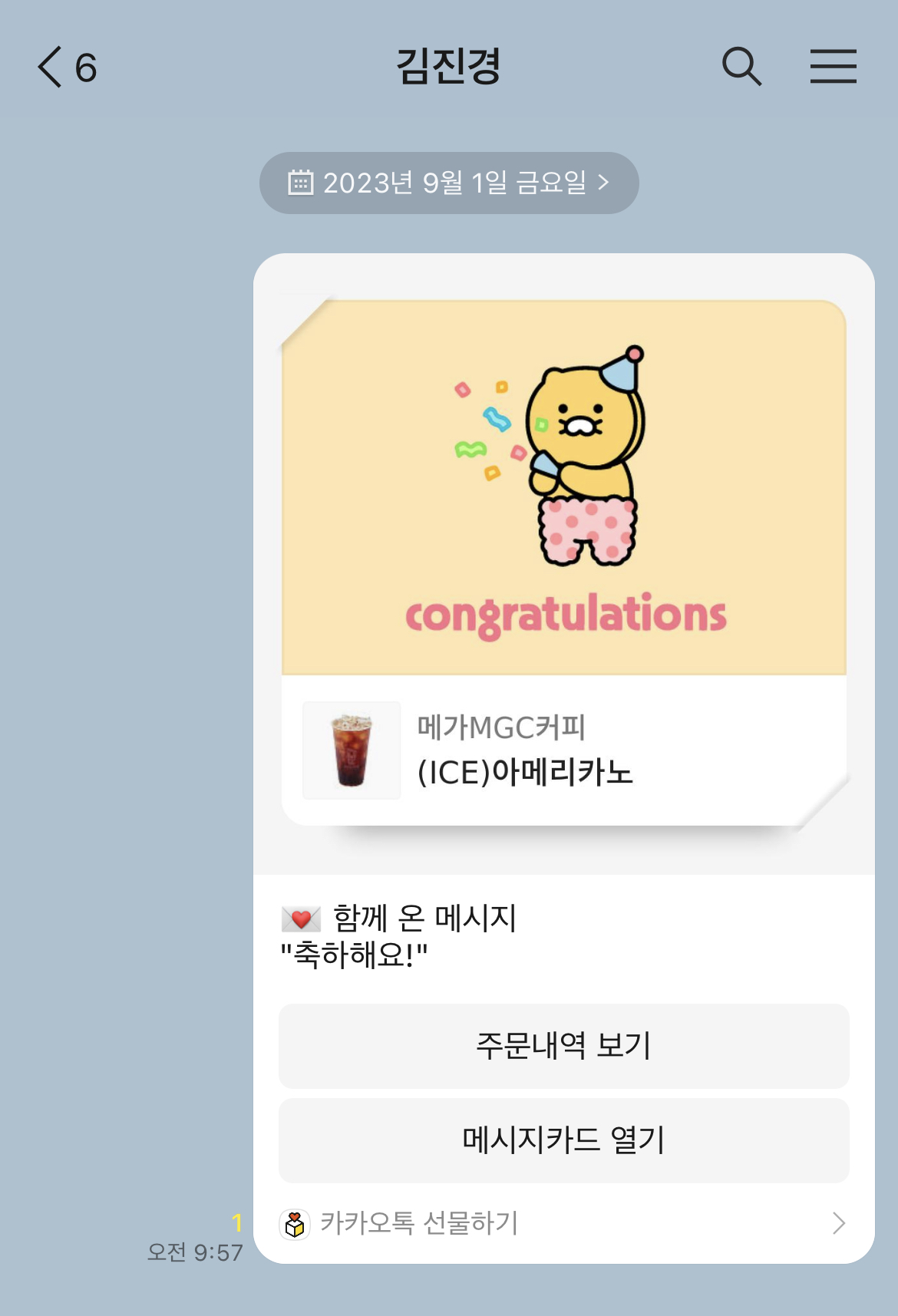898x1316 pixels.
Task: Tap the 오전 9:57 message timestamp
Action: pos(195,1252)
